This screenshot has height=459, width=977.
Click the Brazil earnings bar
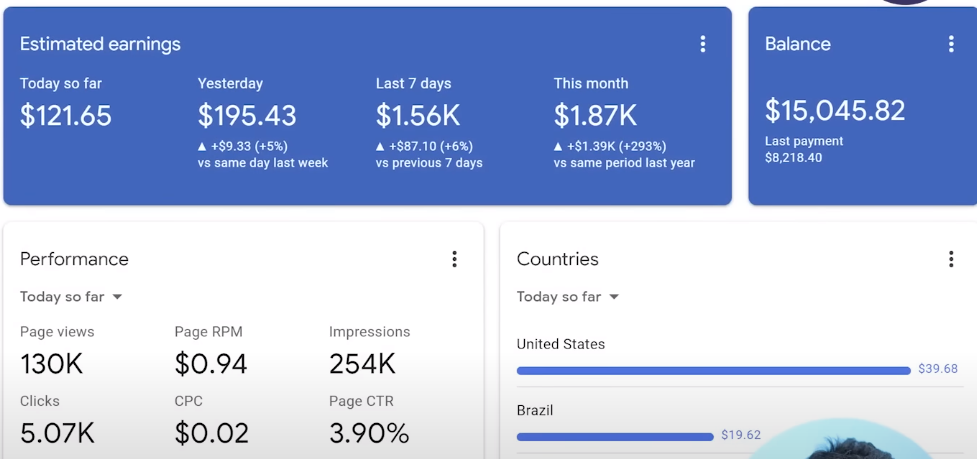tap(615, 437)
